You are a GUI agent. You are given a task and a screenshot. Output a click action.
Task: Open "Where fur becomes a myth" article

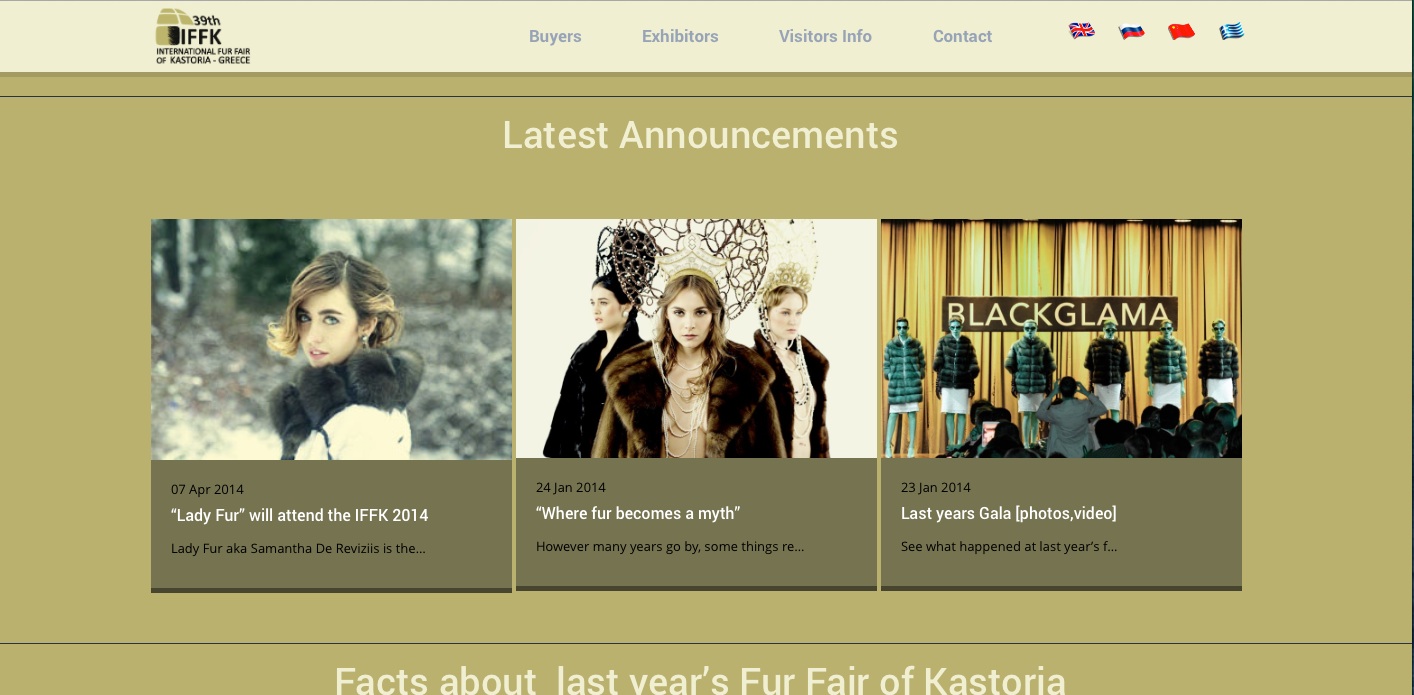coord(638,514)
